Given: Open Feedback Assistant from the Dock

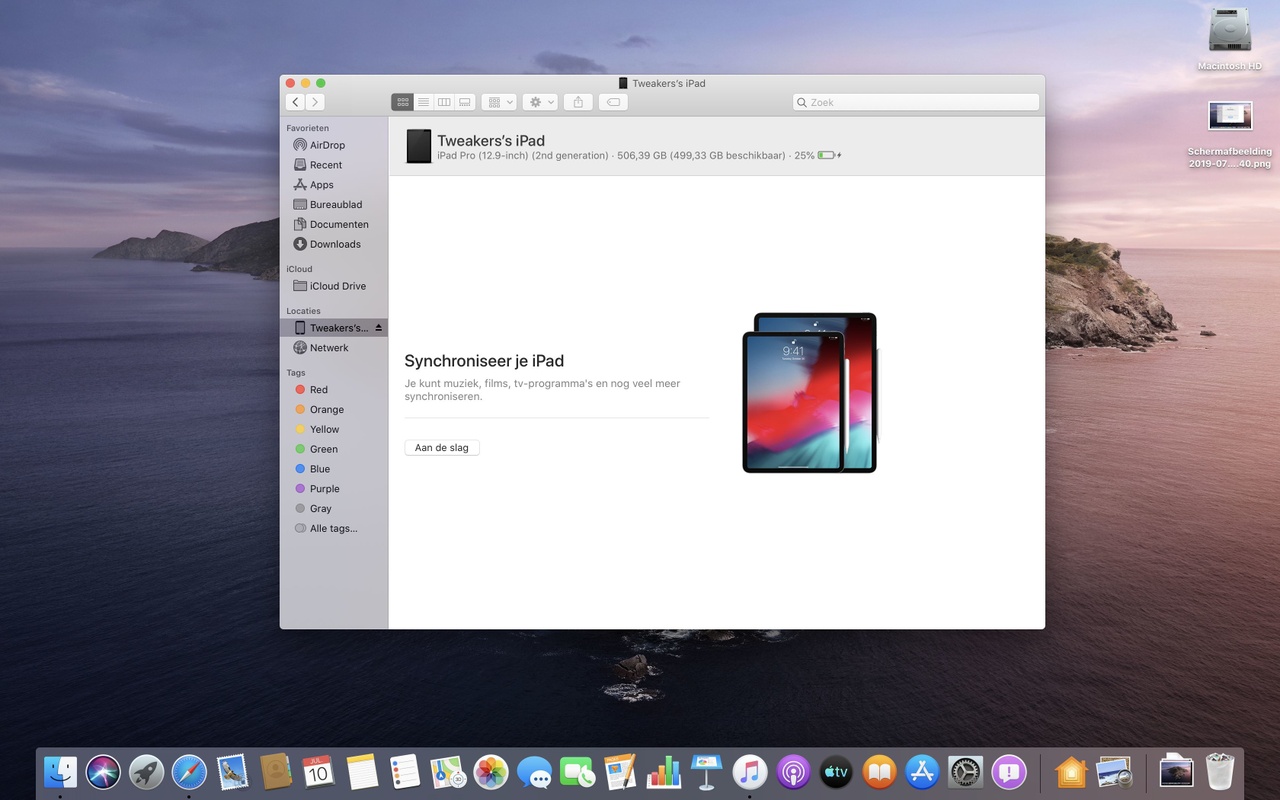Looking at the screenshot, I should (1008, 772).
